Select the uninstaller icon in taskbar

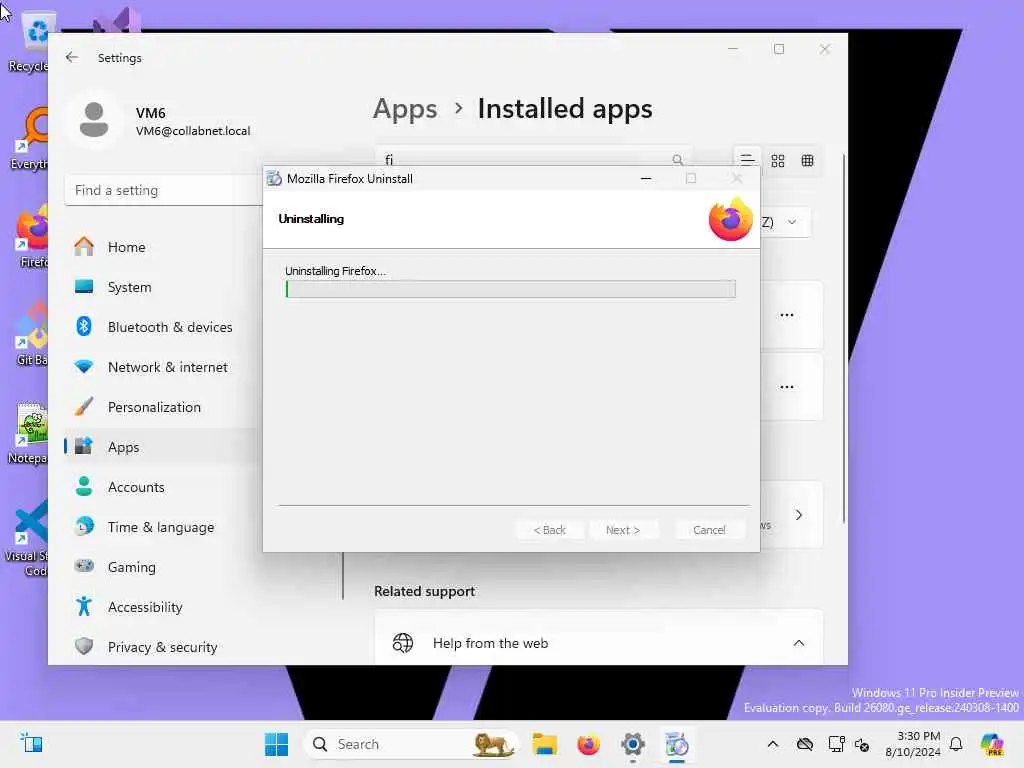click(x=677, y=744)
